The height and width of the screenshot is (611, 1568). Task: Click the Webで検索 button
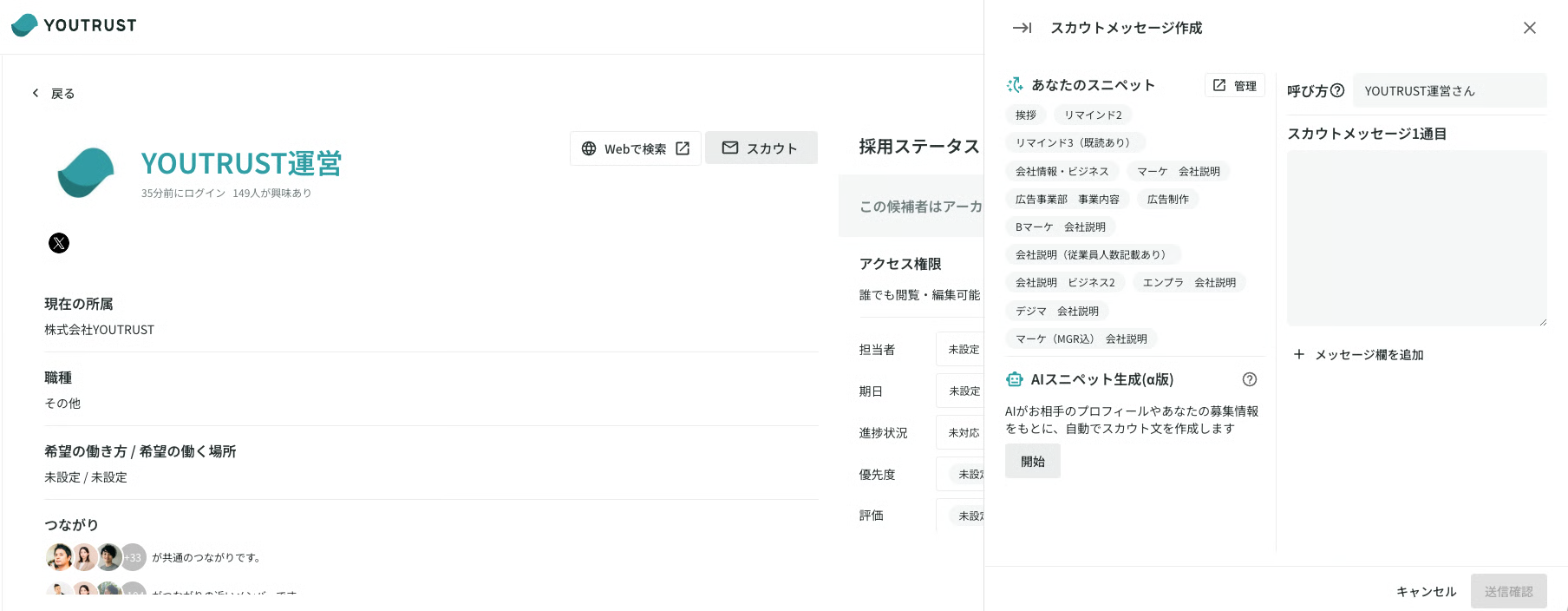pyautogui.click(x=635, y=148)
